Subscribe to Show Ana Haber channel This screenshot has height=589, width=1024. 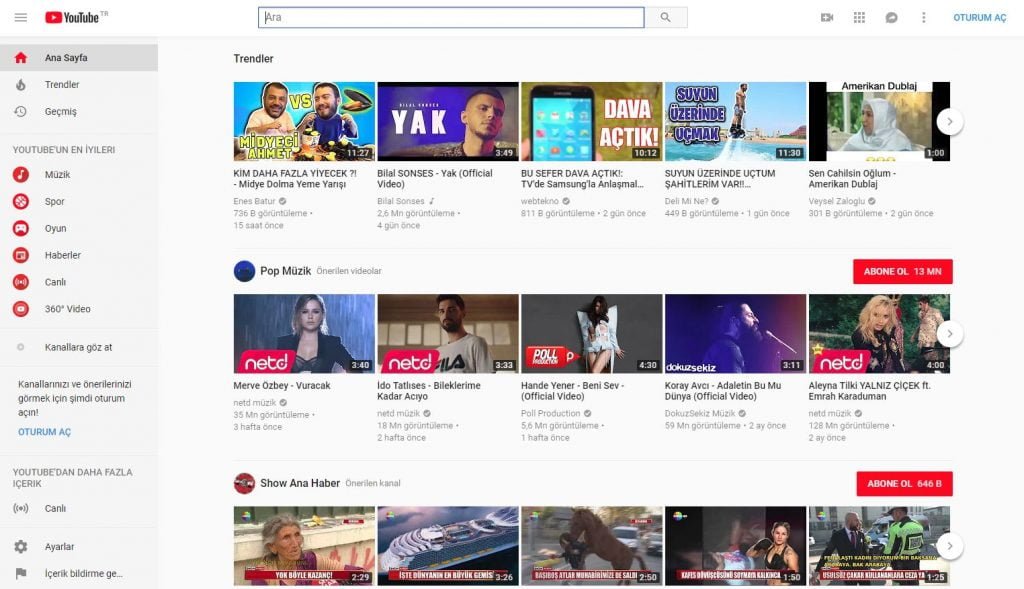pyautogui.click(x=904, y=484)
